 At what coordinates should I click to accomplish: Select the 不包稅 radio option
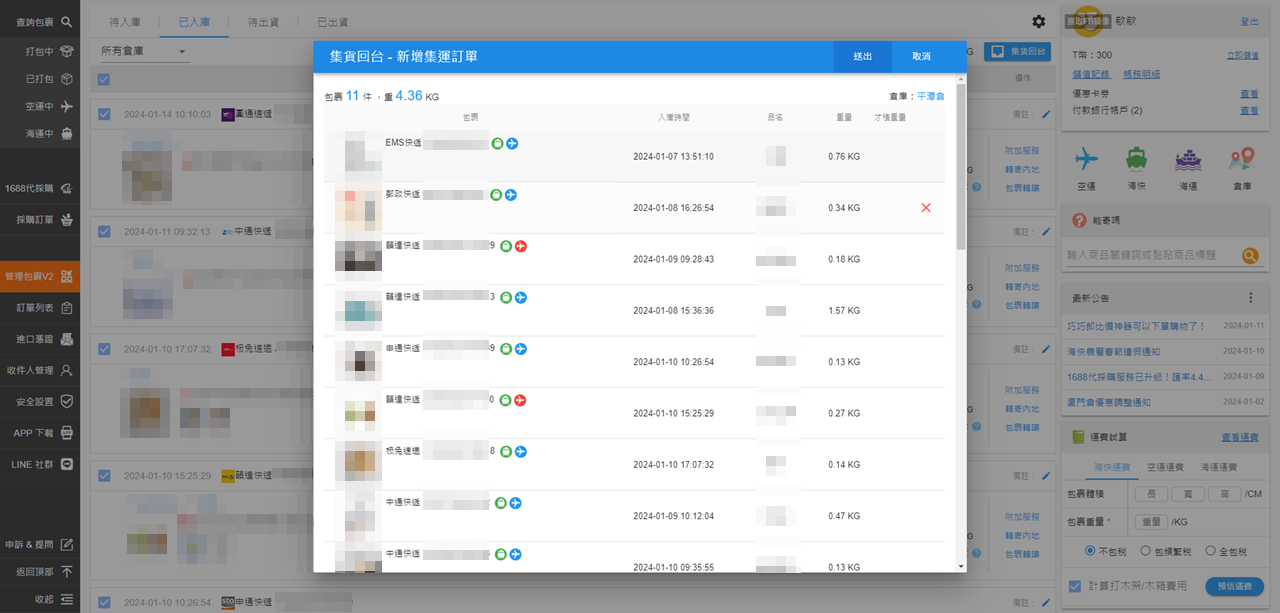[x=1089, y=550]
